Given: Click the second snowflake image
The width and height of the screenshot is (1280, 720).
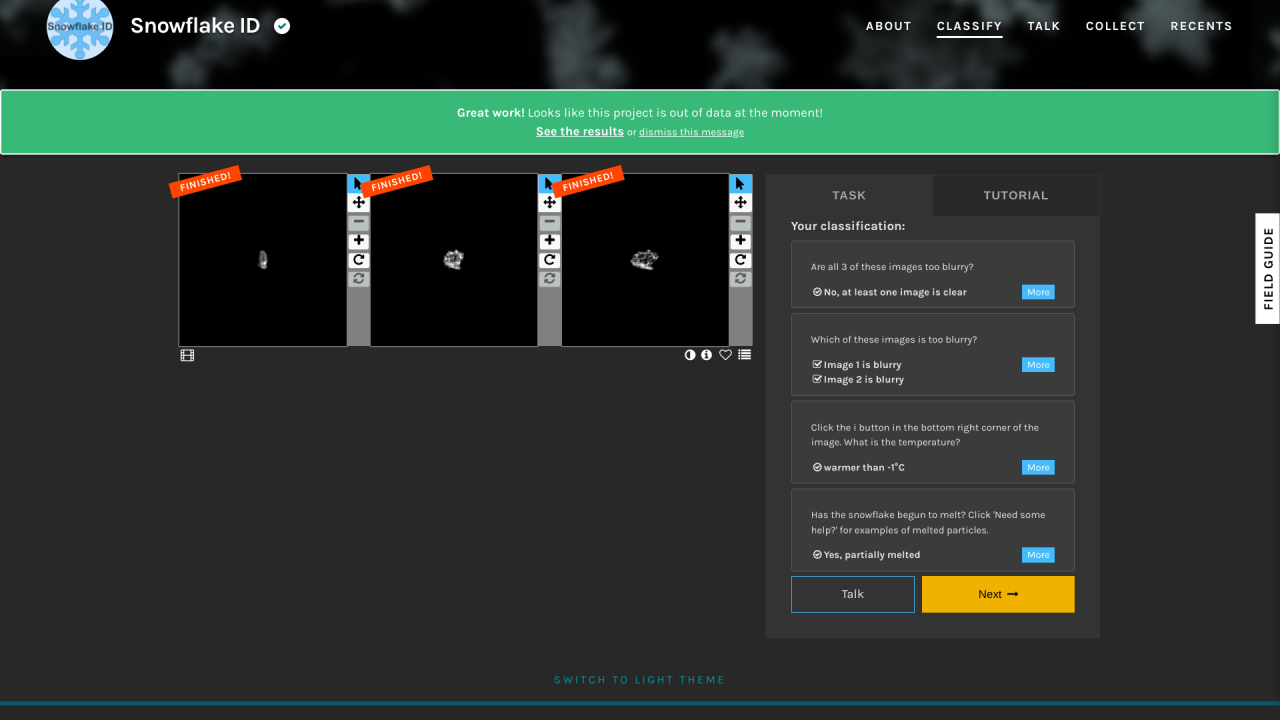Looking at the screenshot, I should point(454,260).
